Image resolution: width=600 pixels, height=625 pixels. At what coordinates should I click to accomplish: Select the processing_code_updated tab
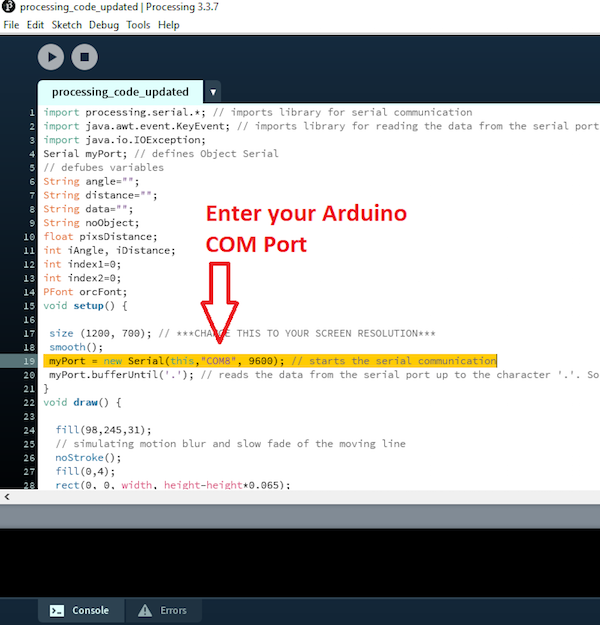(x=120, y=92)
